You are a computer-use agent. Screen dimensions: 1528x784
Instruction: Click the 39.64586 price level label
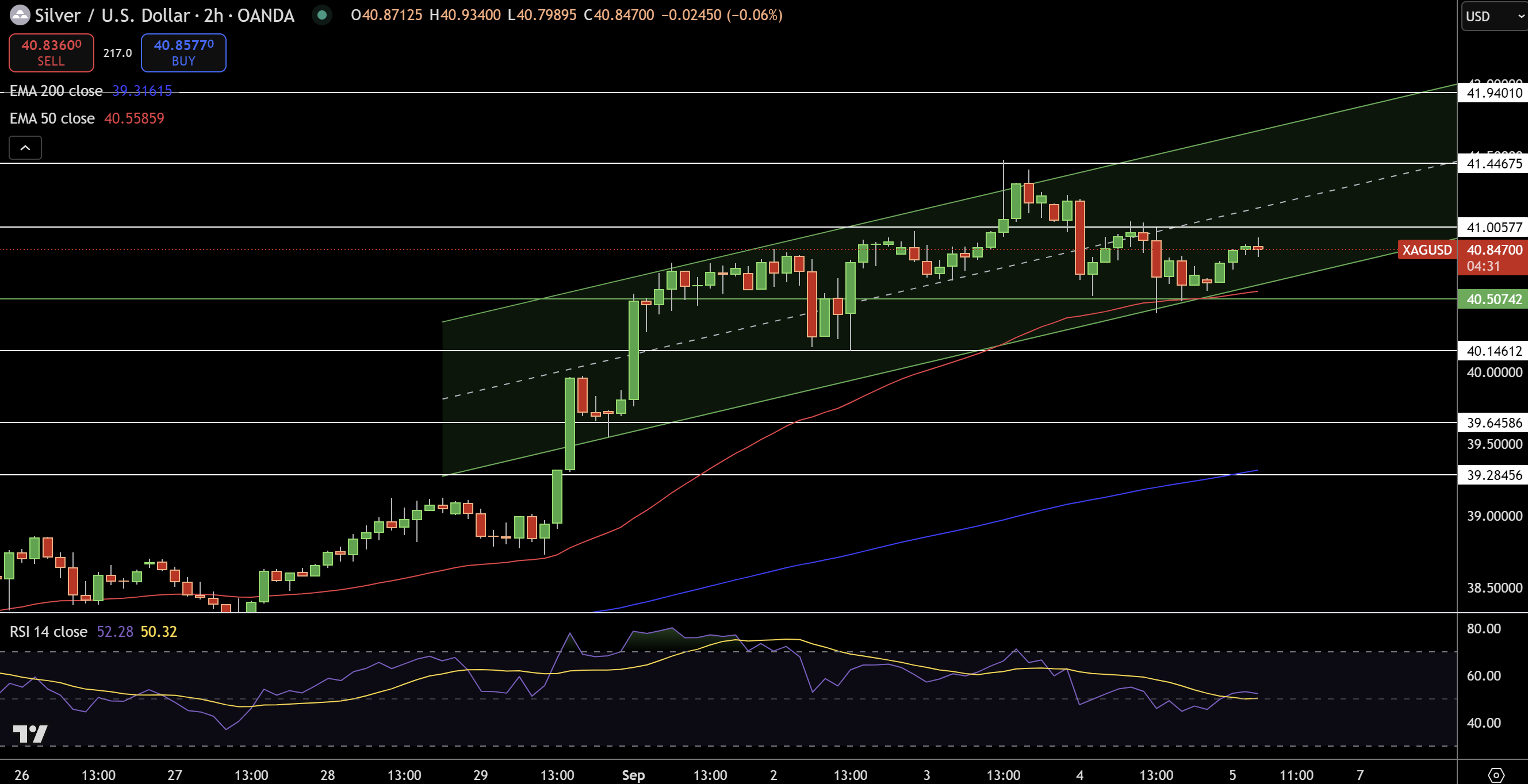1493,423
